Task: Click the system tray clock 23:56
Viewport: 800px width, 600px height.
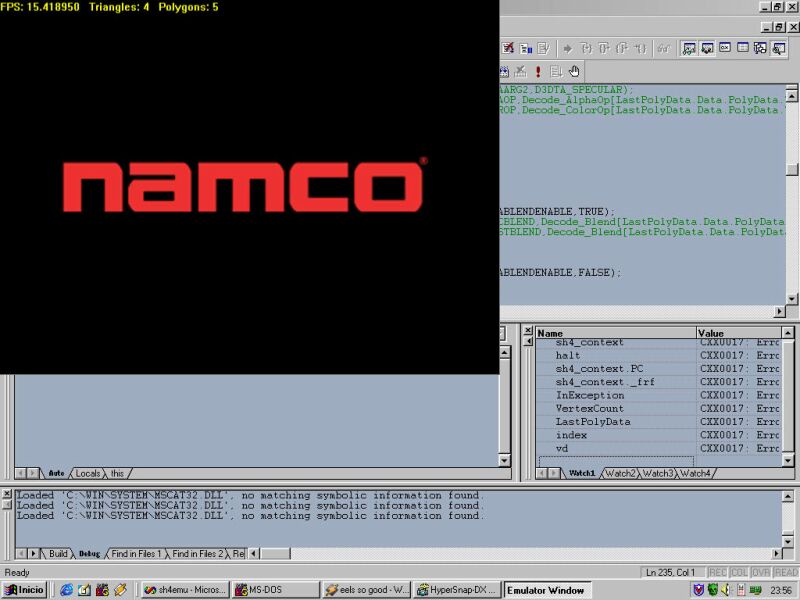Action: click(781, 590)
